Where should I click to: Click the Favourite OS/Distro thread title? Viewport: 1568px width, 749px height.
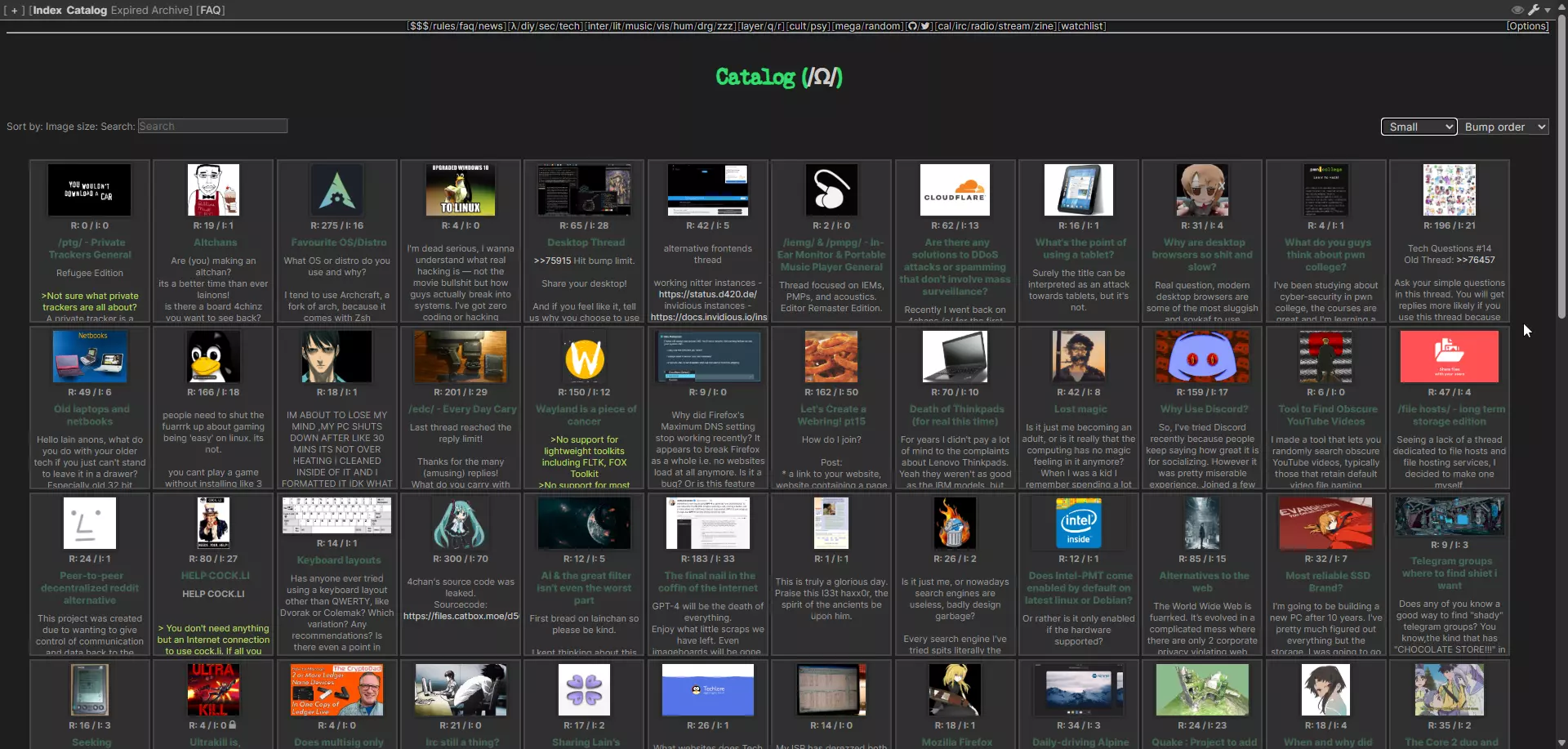coord(339,243)
